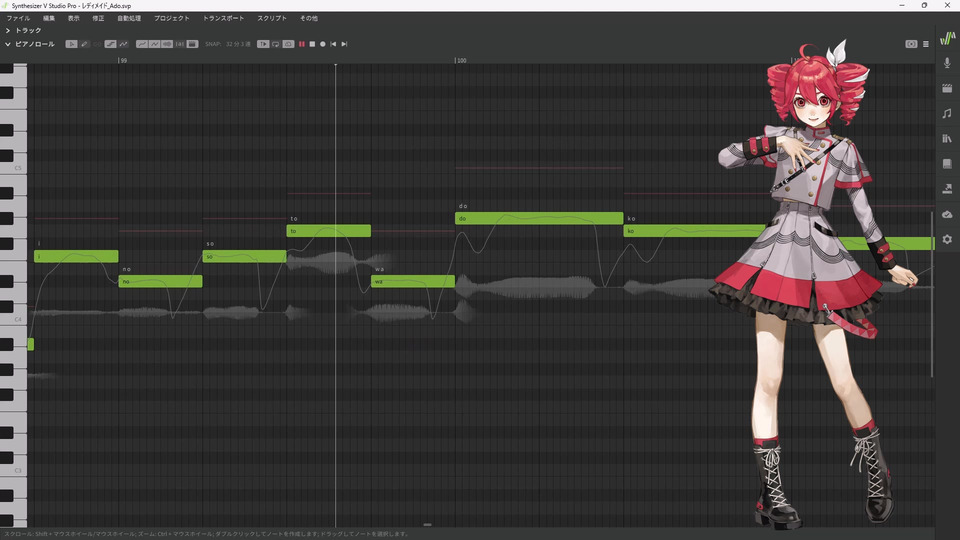The image size is (960, 540).
Task: Toggle the 141 tempo display button
Action: click(179, 44)
